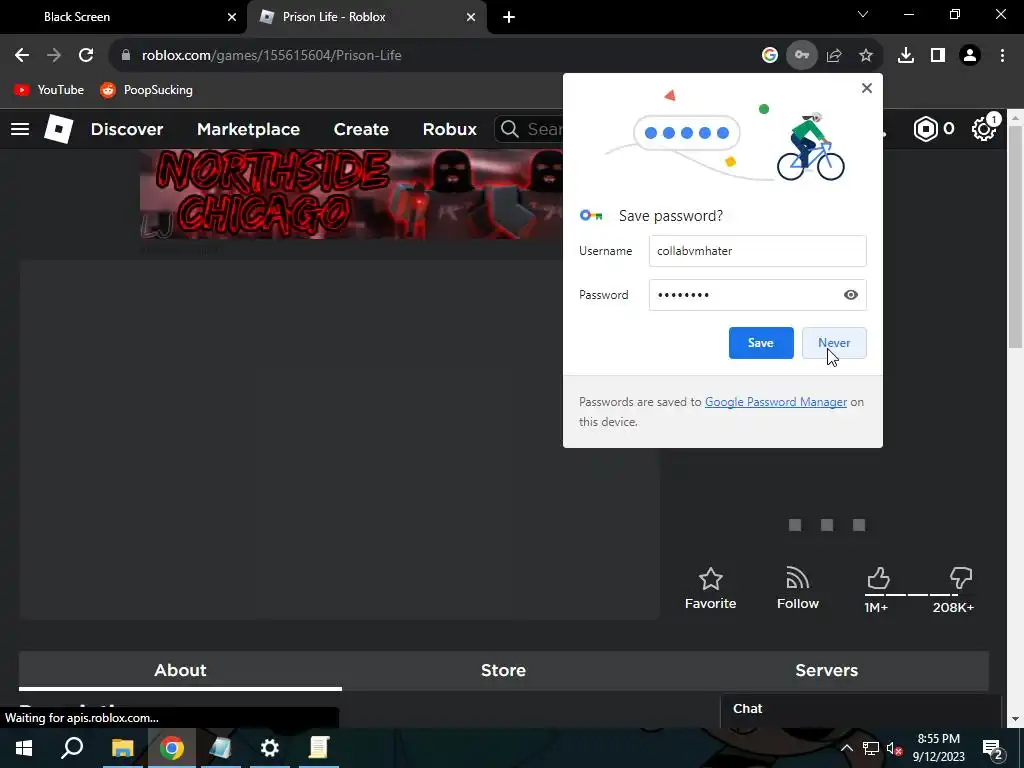Open Chrome profile avatar
1024x768 pixels.
coord(970,56)
